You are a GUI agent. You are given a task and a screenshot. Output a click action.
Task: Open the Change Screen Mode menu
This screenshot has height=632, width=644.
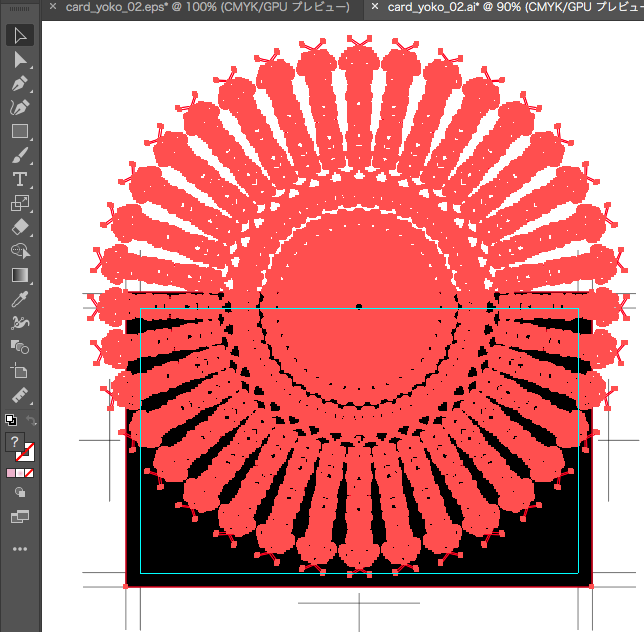pos(20,516)
